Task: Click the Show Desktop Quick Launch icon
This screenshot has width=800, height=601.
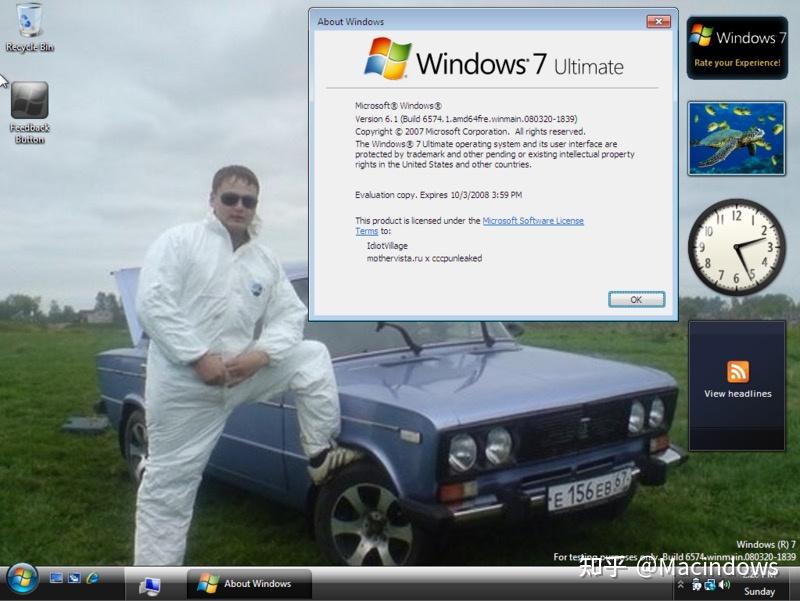Action: coord(58,578)
